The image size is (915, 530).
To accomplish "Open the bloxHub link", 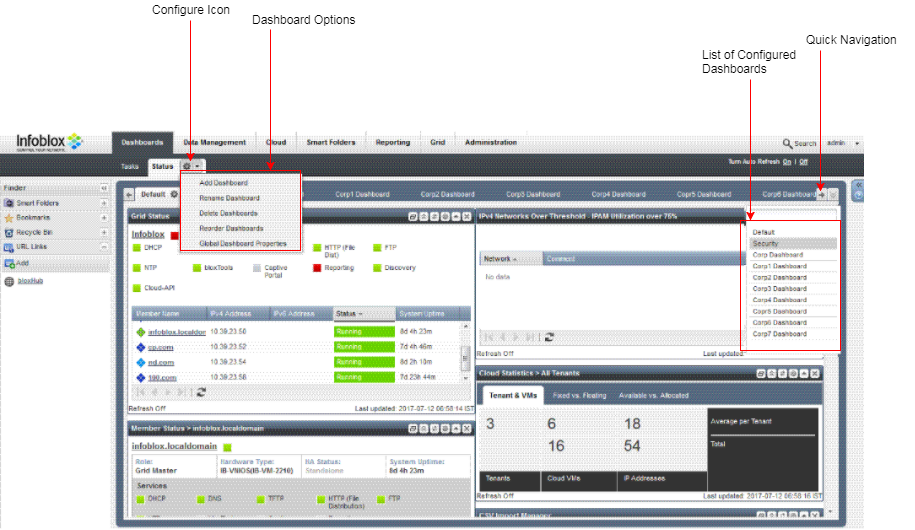I will (x=30, y=281).
